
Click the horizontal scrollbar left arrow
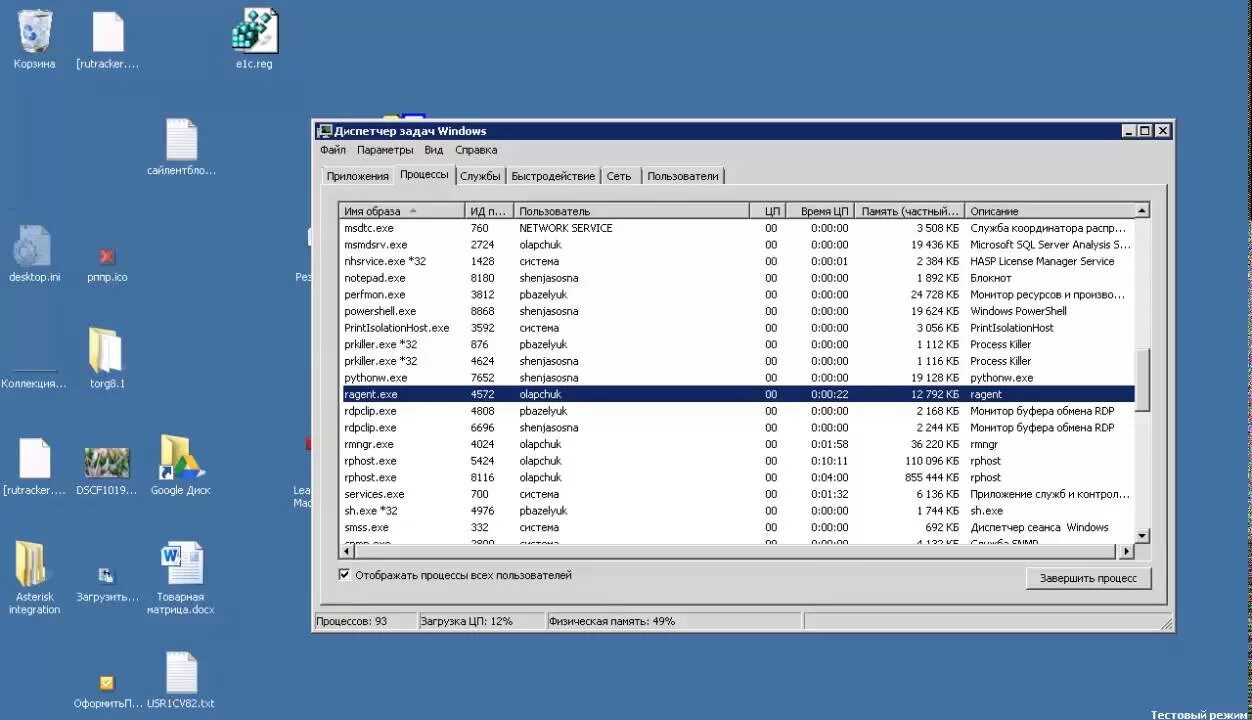click(x=347, y=551)
